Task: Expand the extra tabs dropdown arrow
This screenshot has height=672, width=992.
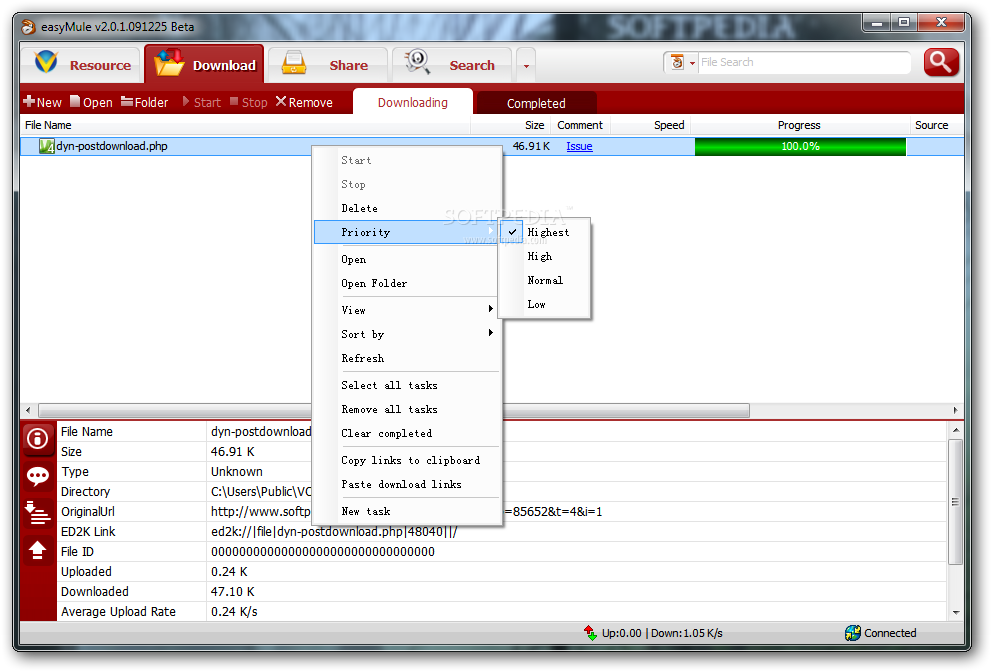Action: (526, 65)
